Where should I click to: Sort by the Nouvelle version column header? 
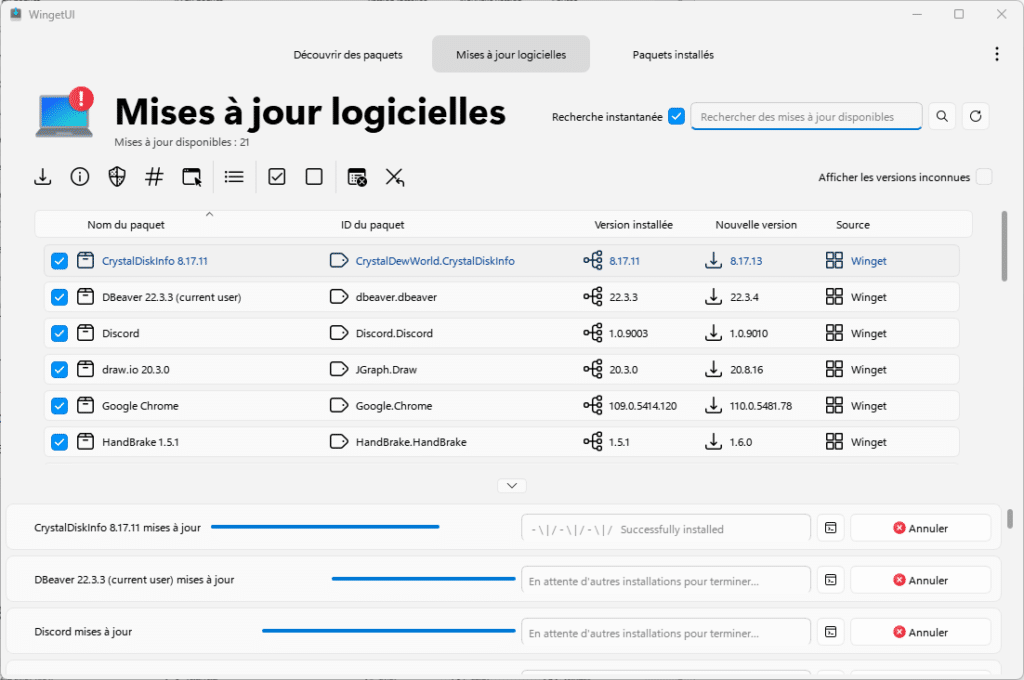[756, 225]
